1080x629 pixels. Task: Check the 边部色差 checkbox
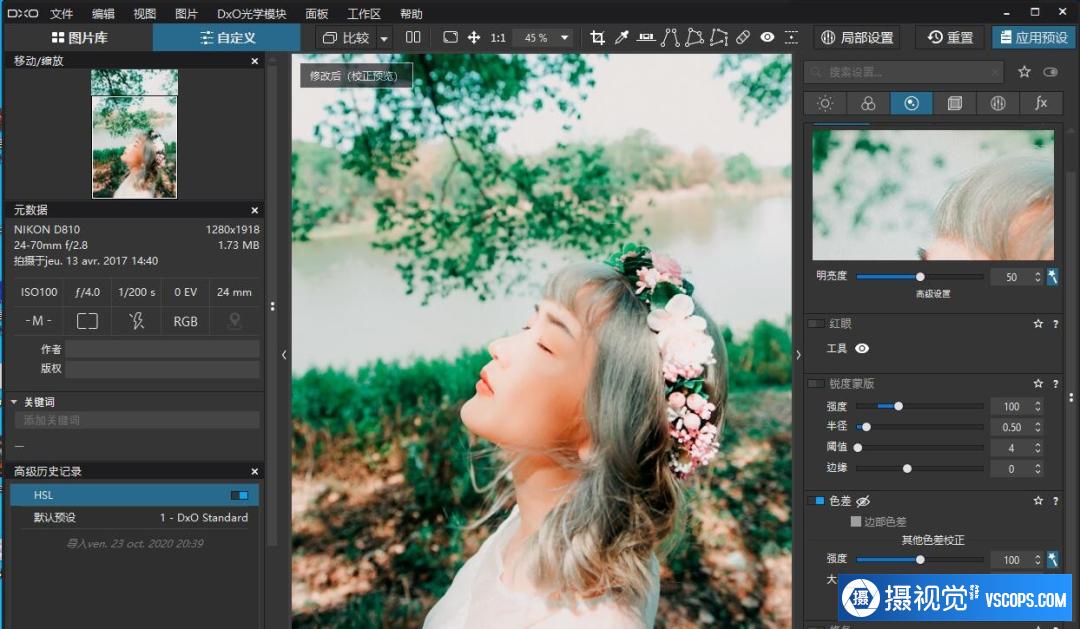[855, 522]
